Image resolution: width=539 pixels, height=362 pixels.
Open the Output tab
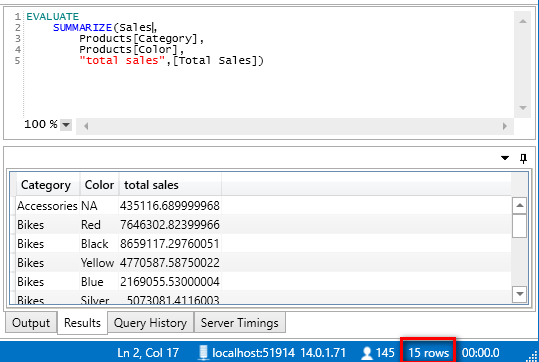31,322
